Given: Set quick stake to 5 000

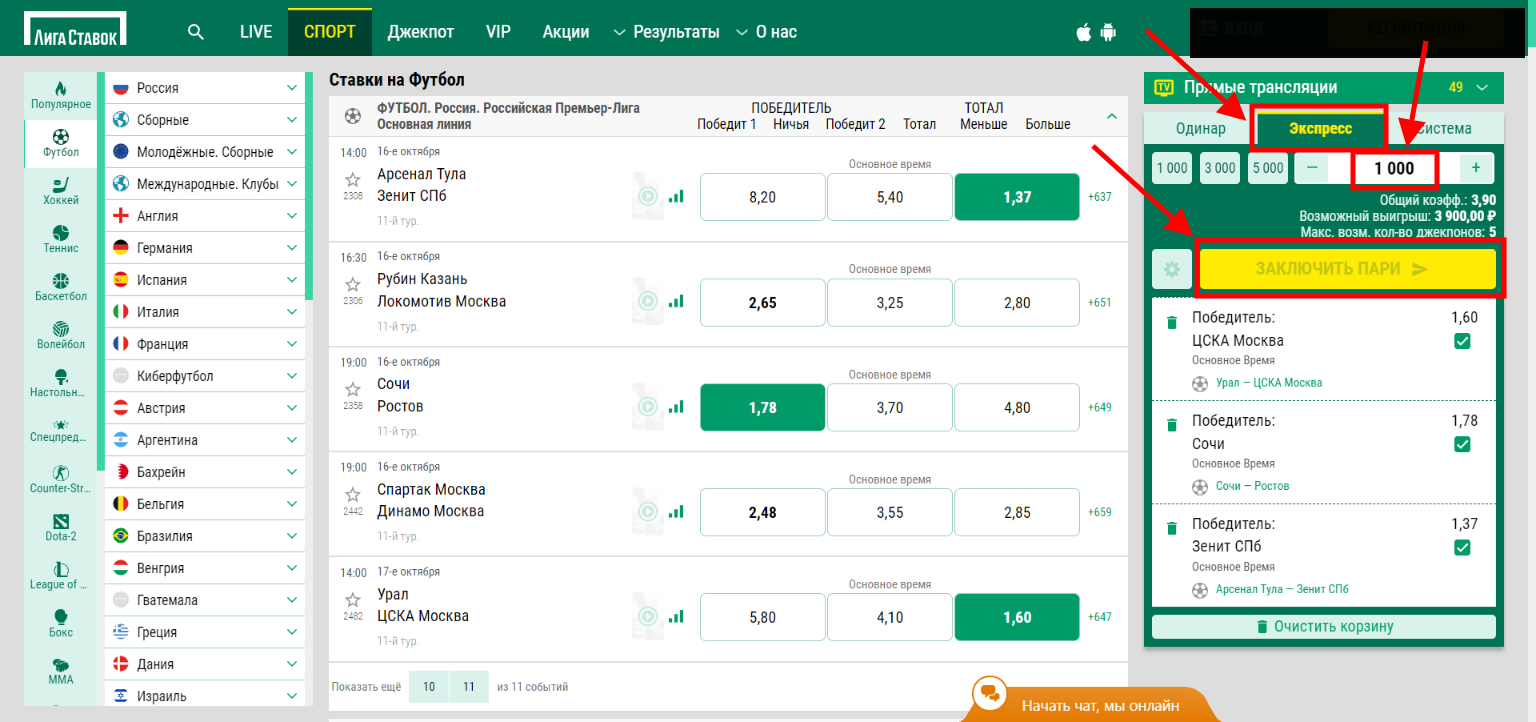Looking at the screenshot, I should tap(1268, 168).
